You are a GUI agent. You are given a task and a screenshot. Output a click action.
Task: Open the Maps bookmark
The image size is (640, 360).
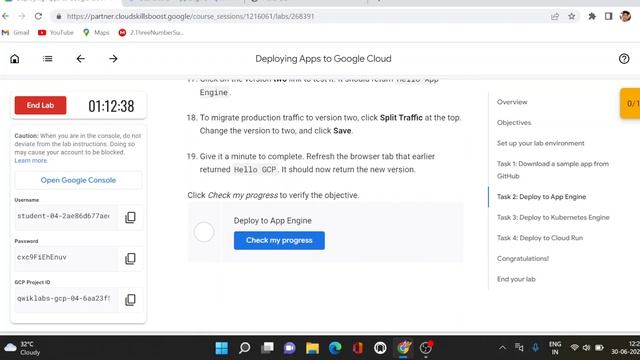tap(96, 33)
